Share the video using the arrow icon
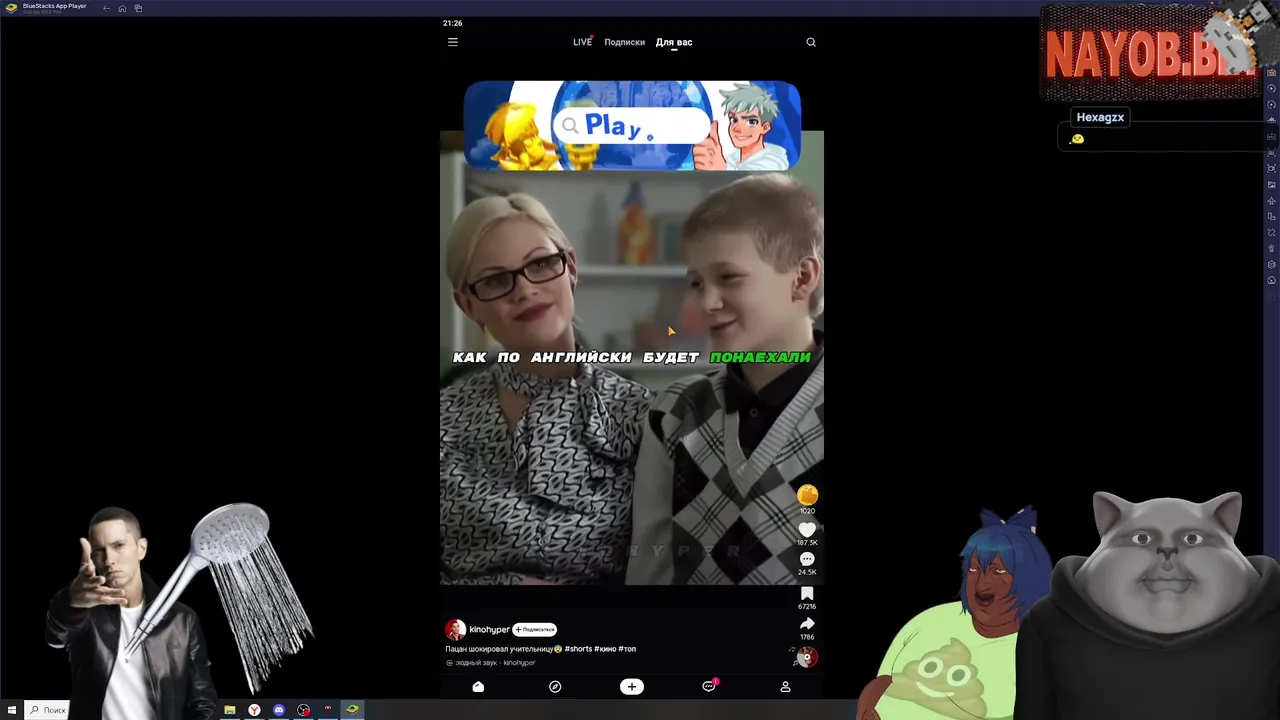This screenshot has height=720, width=1280. [x=807, y=624]
